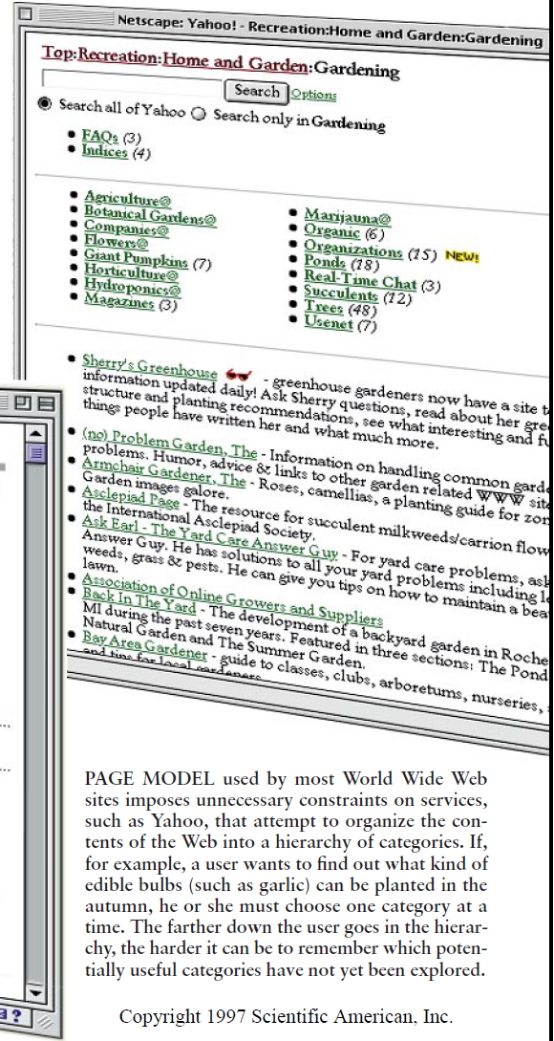Open the search Options link

(x=314, y=96)
